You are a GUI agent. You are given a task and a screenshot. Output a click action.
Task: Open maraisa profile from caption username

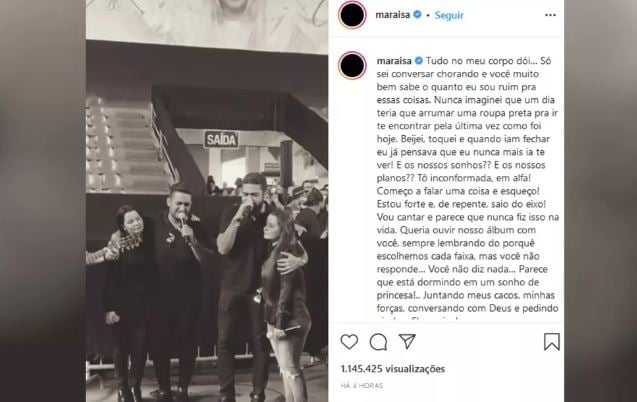click(394, 61)
